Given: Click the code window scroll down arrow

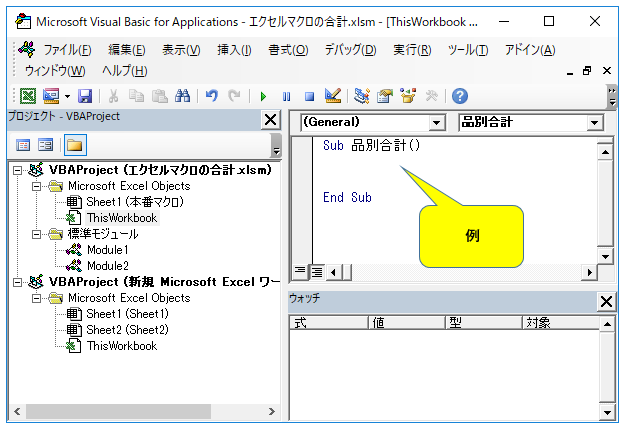Looking at the screenshot, I should [x=605, y=256].
